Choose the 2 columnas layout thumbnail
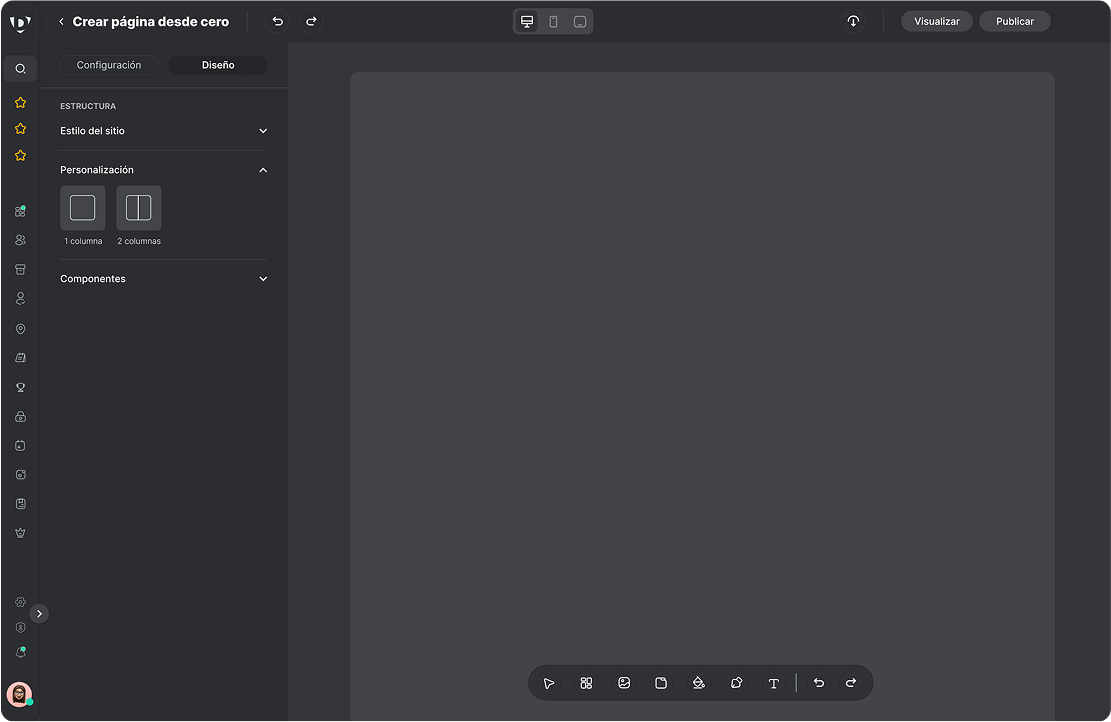 (x=139, y=208)
